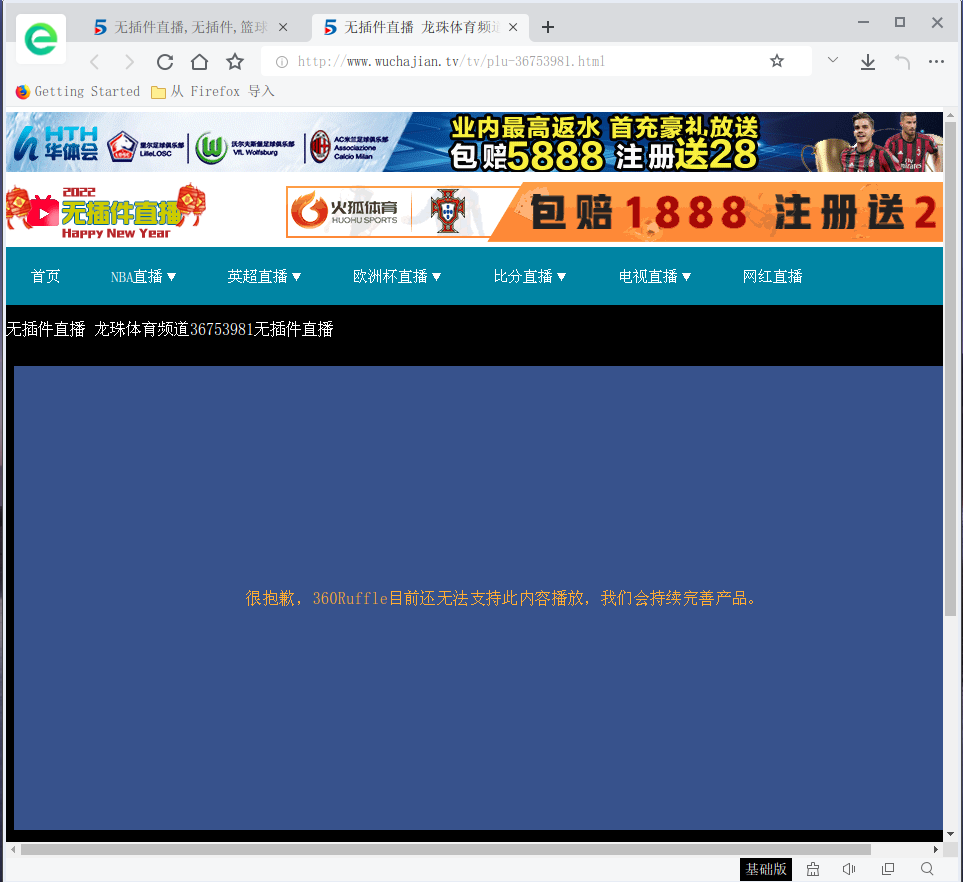The height and width of the screenshot is (882, 963).
Task: Toggle the multi-window view icon
Action: click(x=887, y=869)
